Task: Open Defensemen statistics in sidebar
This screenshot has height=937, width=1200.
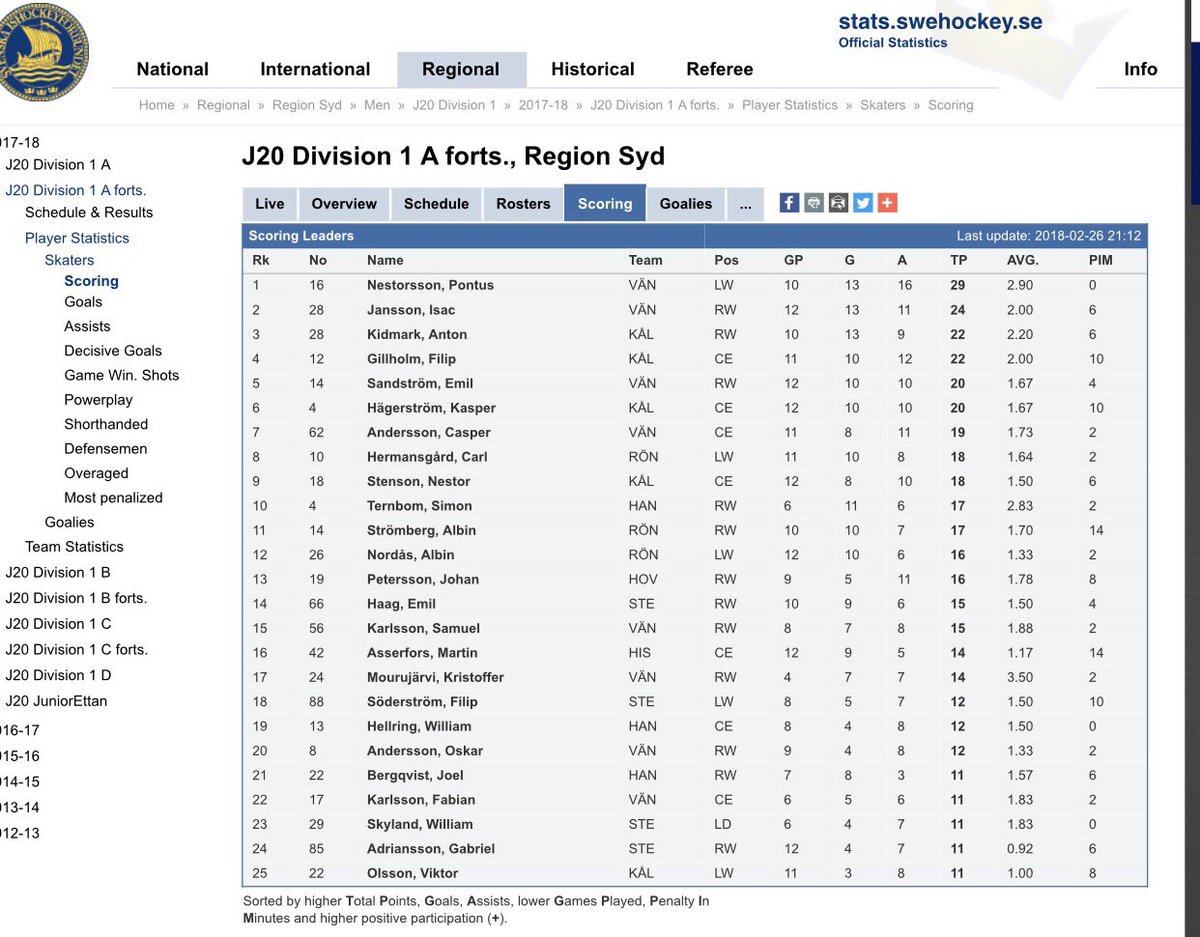Action: tap(105, 448)
